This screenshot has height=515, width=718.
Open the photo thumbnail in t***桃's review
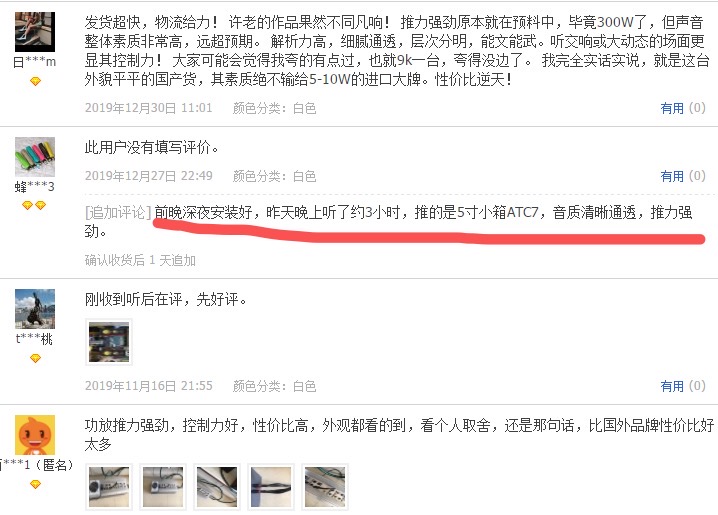(109, 342)
